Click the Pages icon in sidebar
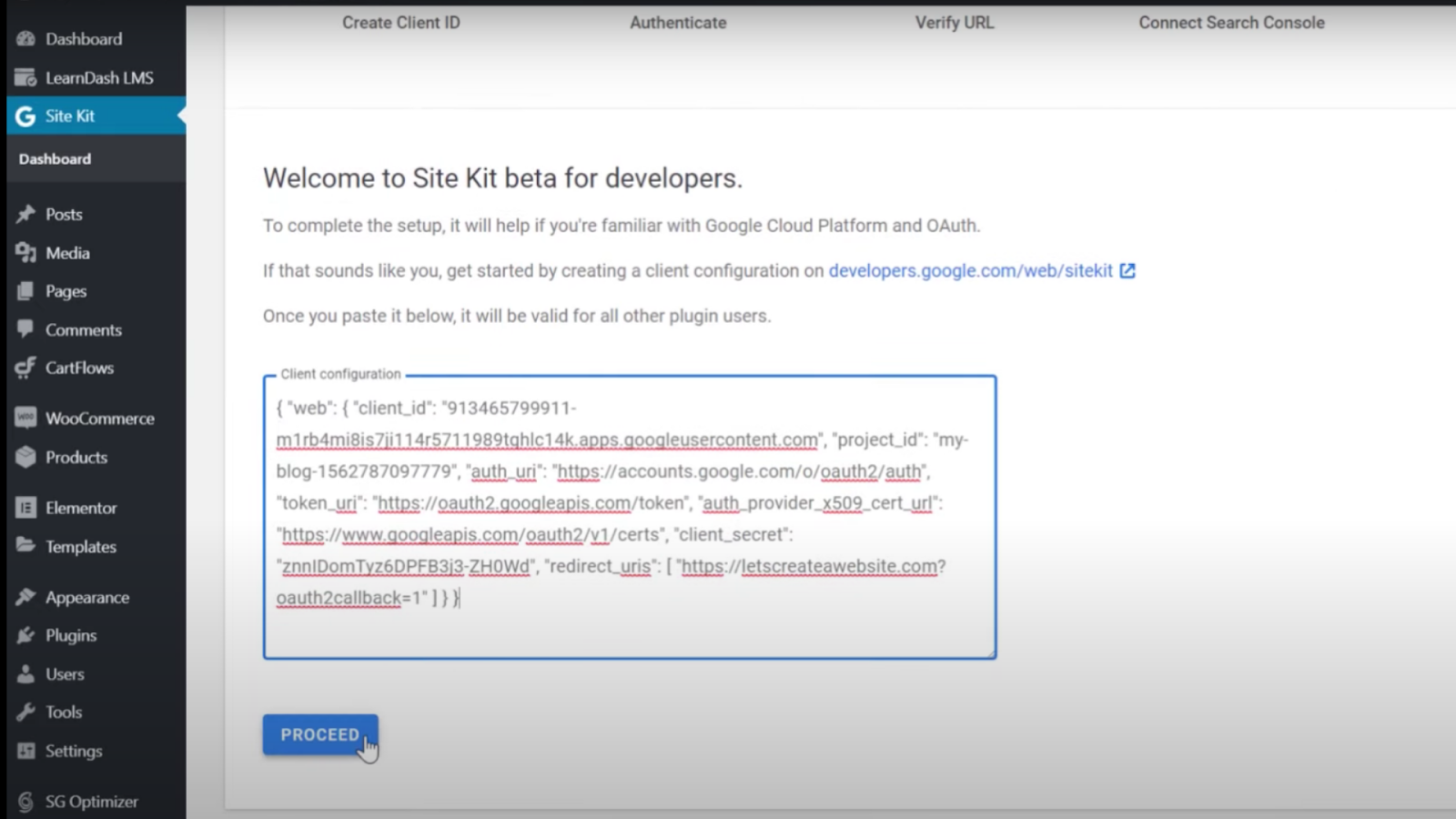1456x819 pixels. click(x=25, y=291)
